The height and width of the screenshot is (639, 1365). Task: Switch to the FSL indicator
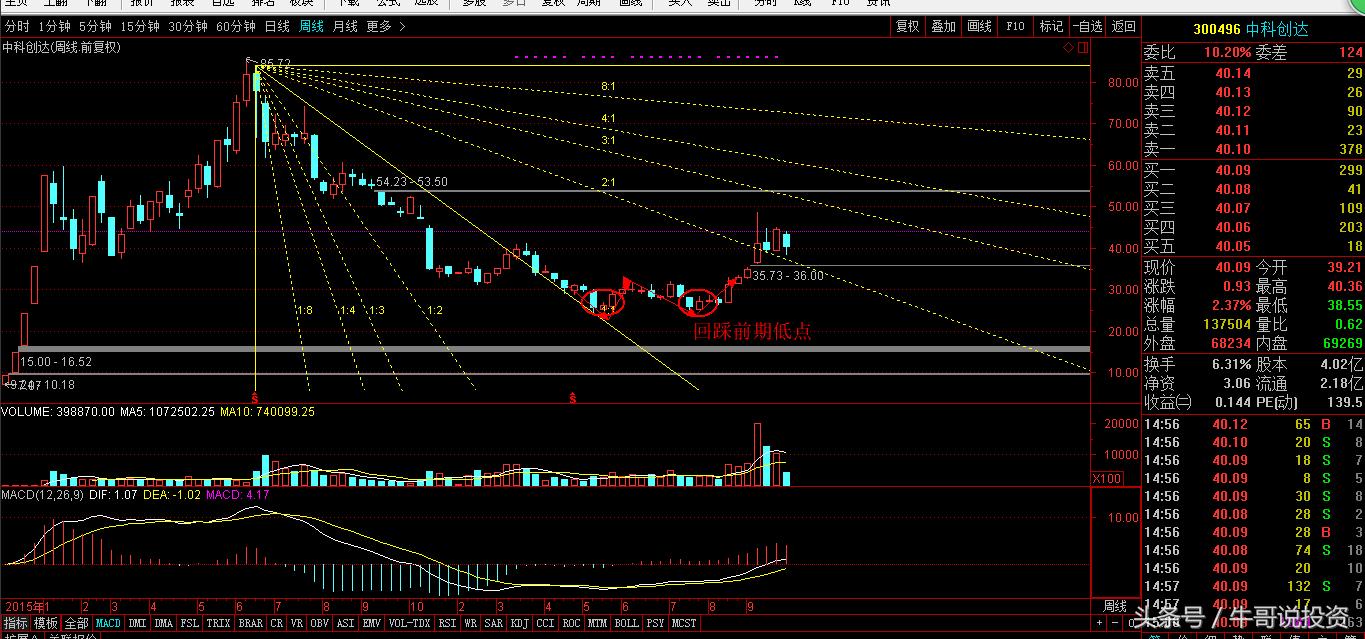click(x=190, y=623)
